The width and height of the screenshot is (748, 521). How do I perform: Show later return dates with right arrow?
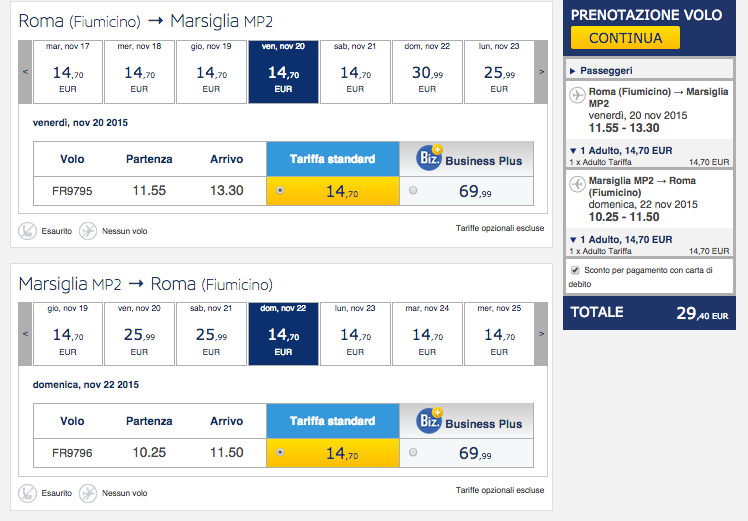click(x=541, y=333)
